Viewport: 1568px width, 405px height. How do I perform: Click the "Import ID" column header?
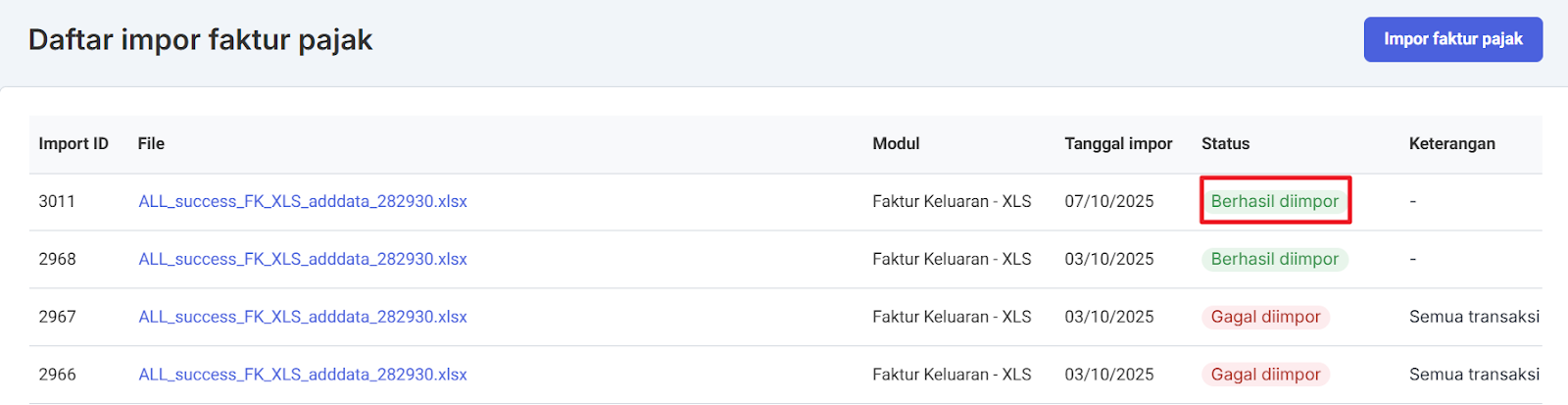click(73, 143)
